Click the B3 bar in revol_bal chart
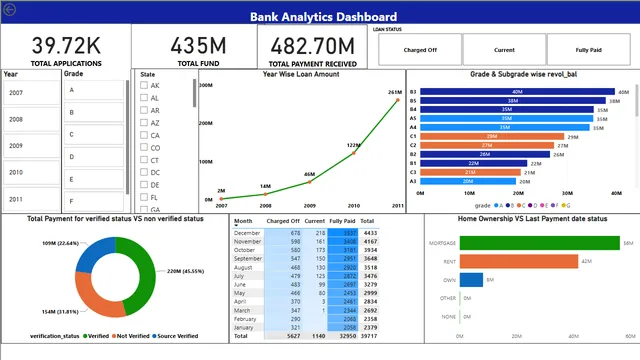The width and height of the screenshot is (640, 360). pos(517,92)
